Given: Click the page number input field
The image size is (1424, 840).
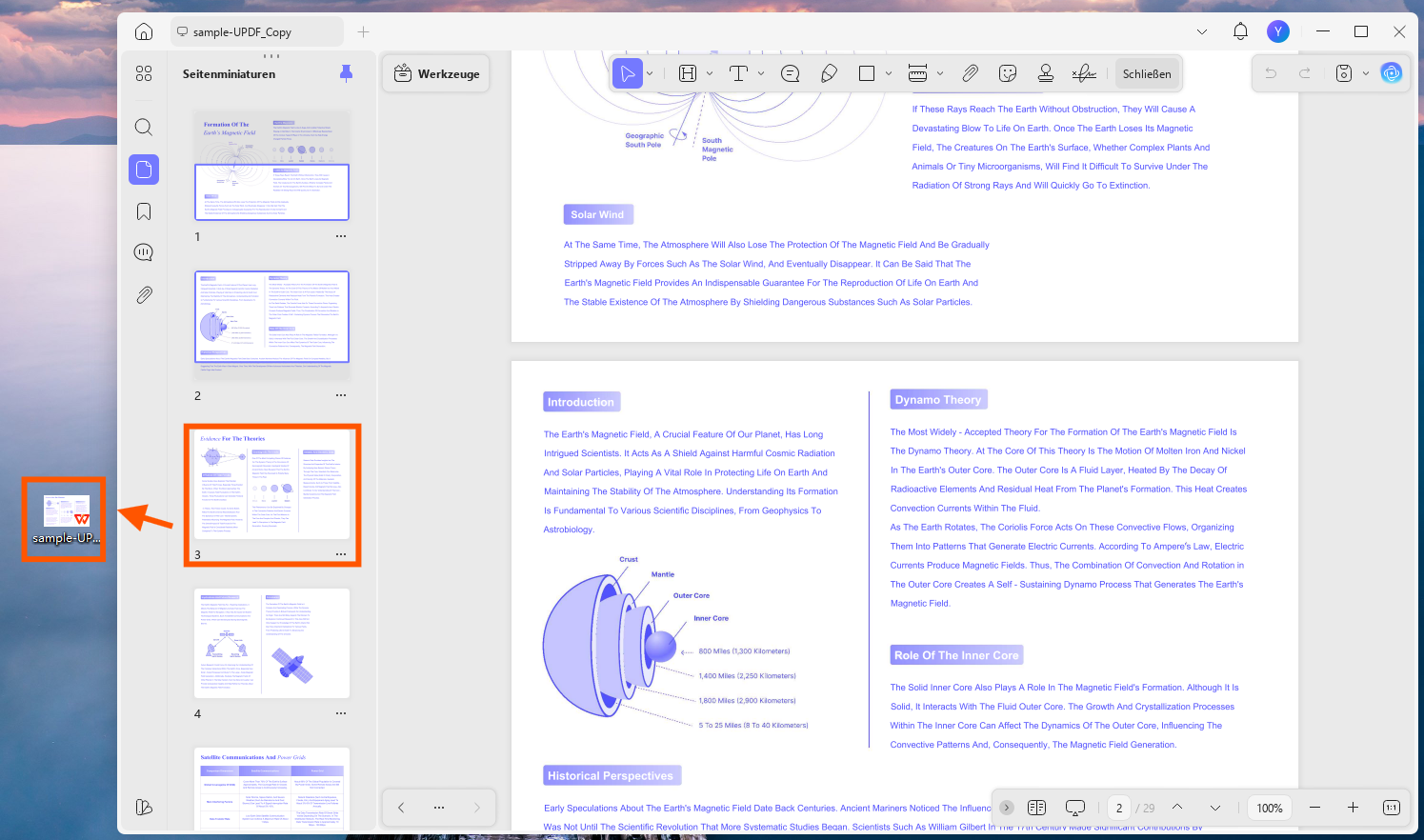Looking at the screenshot, I should tap(1119, 808).
